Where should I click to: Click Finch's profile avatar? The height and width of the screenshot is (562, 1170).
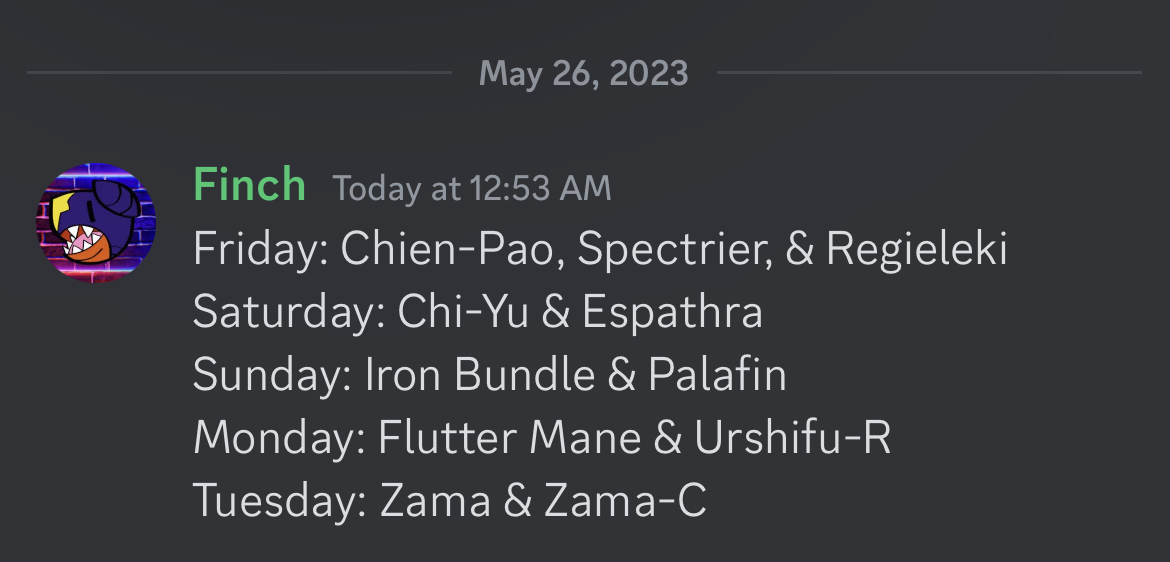[x=96, y=223]
